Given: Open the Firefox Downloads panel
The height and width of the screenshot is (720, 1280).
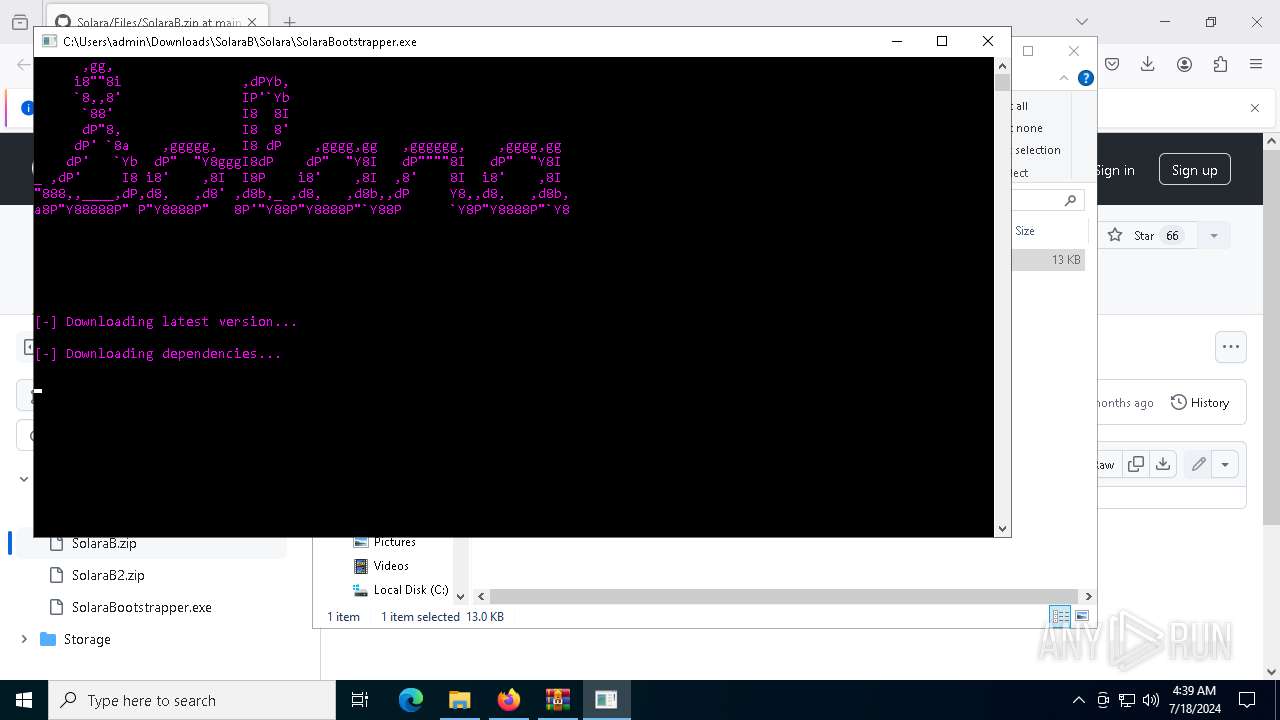Looking at the screenshot, I should point(1147,64).
